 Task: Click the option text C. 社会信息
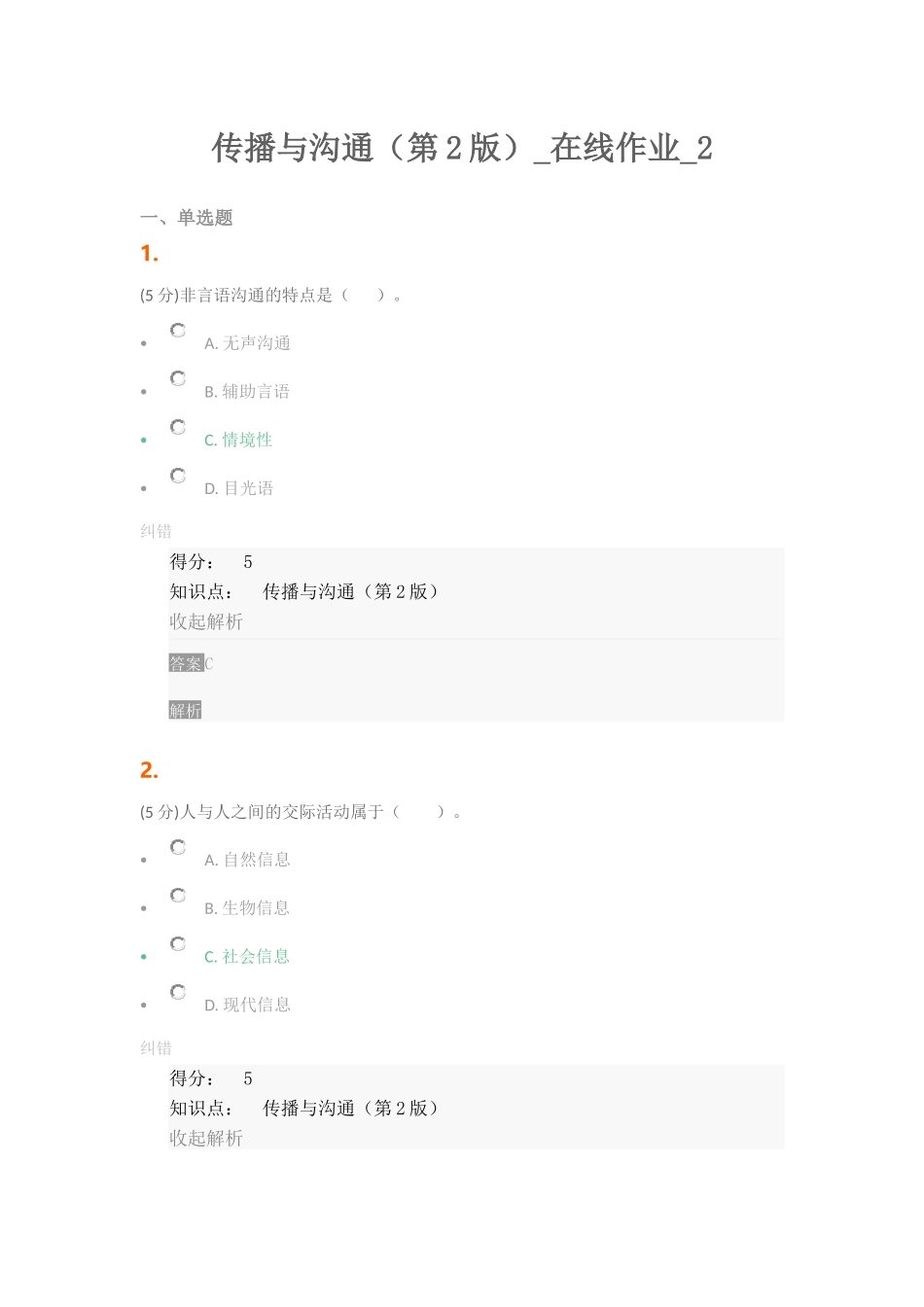click(x=247, y=957)
